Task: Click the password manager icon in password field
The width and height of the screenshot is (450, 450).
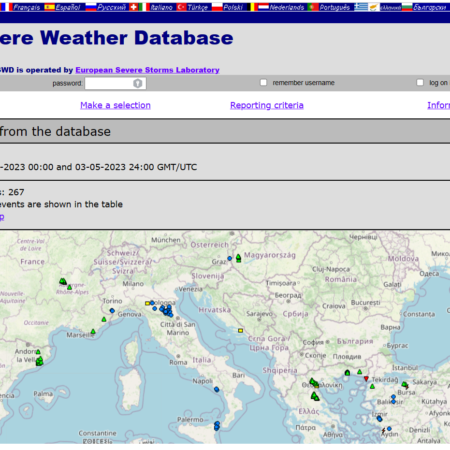Action: (x=137, y=83)
